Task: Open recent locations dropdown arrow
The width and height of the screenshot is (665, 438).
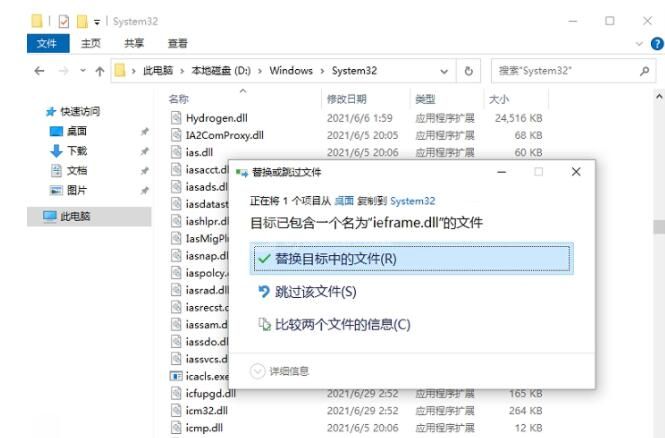Action: pos(83,70)
